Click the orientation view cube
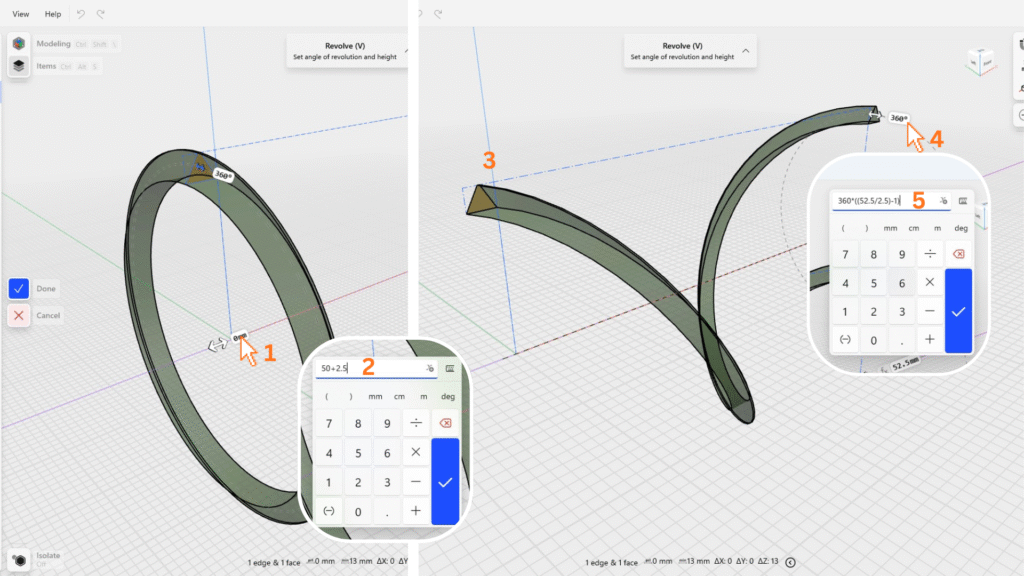1024x576 pixels. [x=979, y=63]
